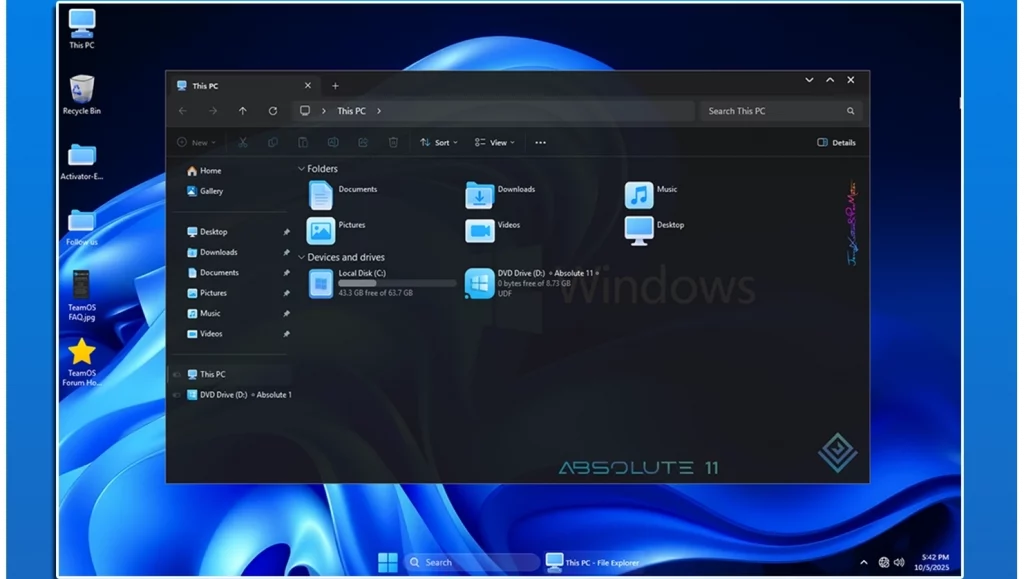Open DVD Drive (D:) Absolute 11
The image size is (1024, 579).
pyautogui.click(x=480, y=284)
